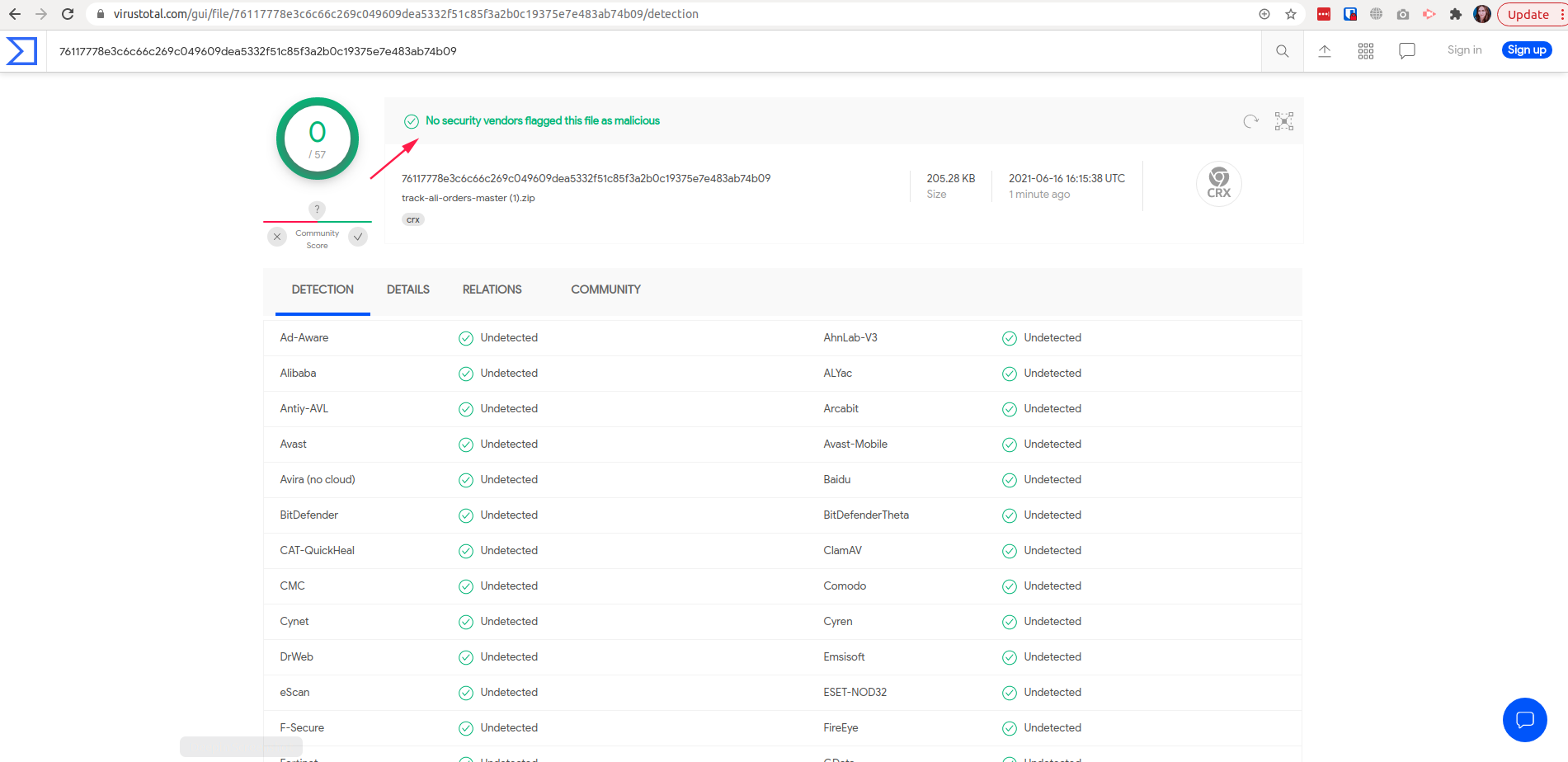Click the reanalyze file refresh icon
Screen dimensions: 1568x762
point(1250,121)
